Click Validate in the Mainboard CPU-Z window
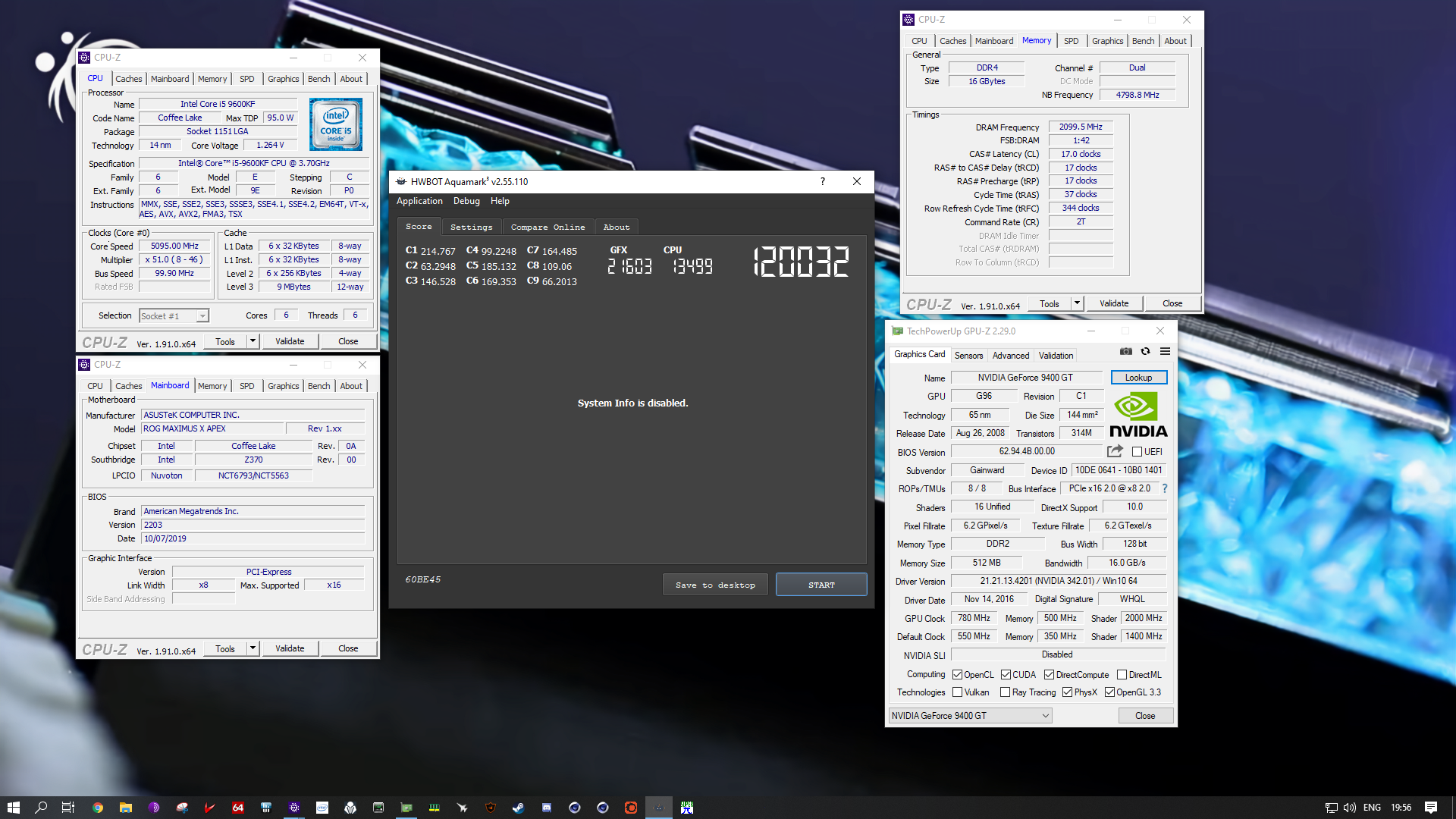Image resolution: width=1456 pixels, height=819 pixels. coord(290,648)
